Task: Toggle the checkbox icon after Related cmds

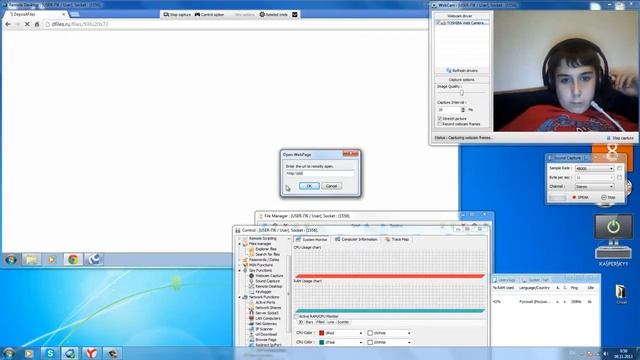Action: [x=295, y=14]
